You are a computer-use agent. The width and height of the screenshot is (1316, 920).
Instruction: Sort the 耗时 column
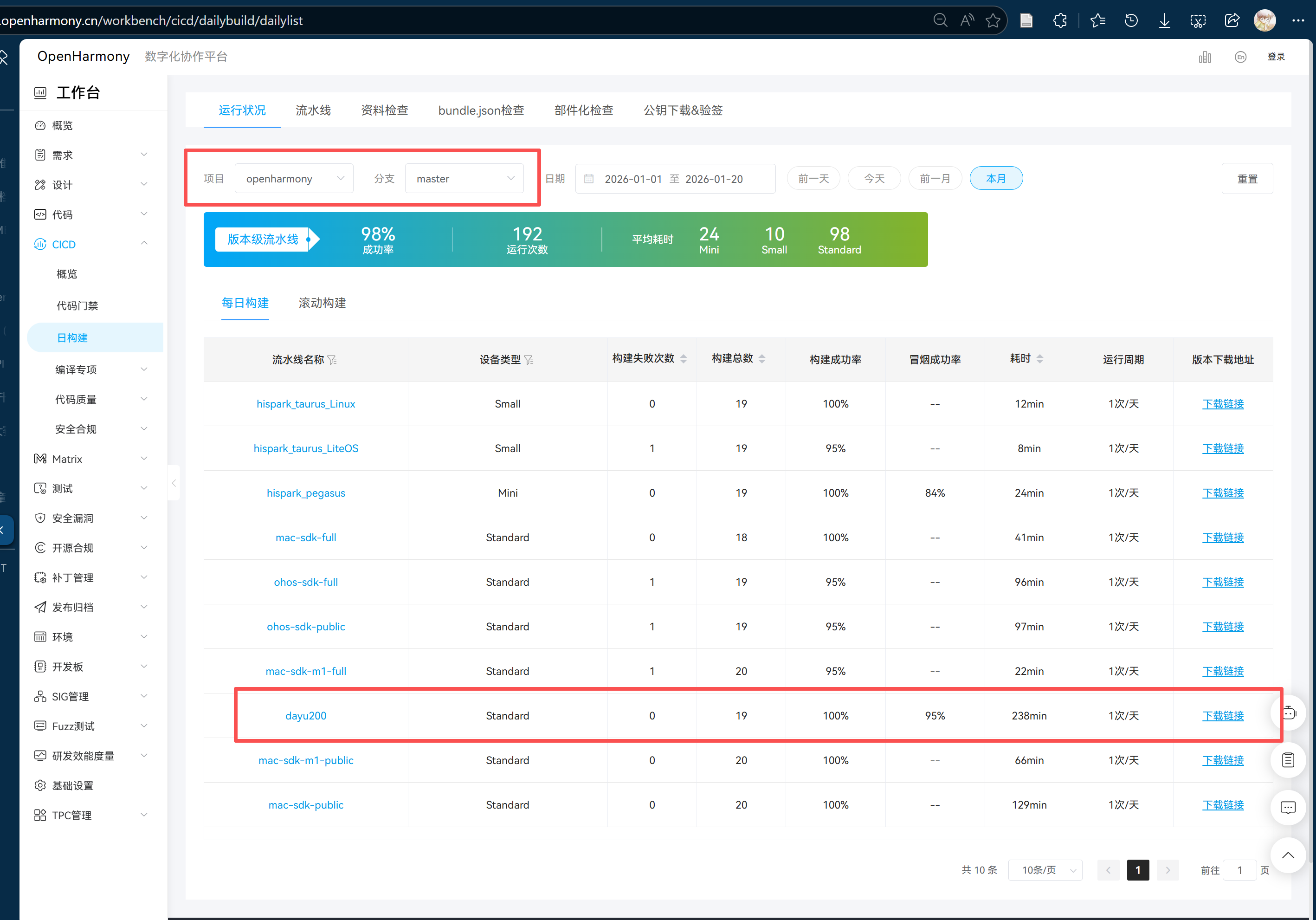point(1040,359)
